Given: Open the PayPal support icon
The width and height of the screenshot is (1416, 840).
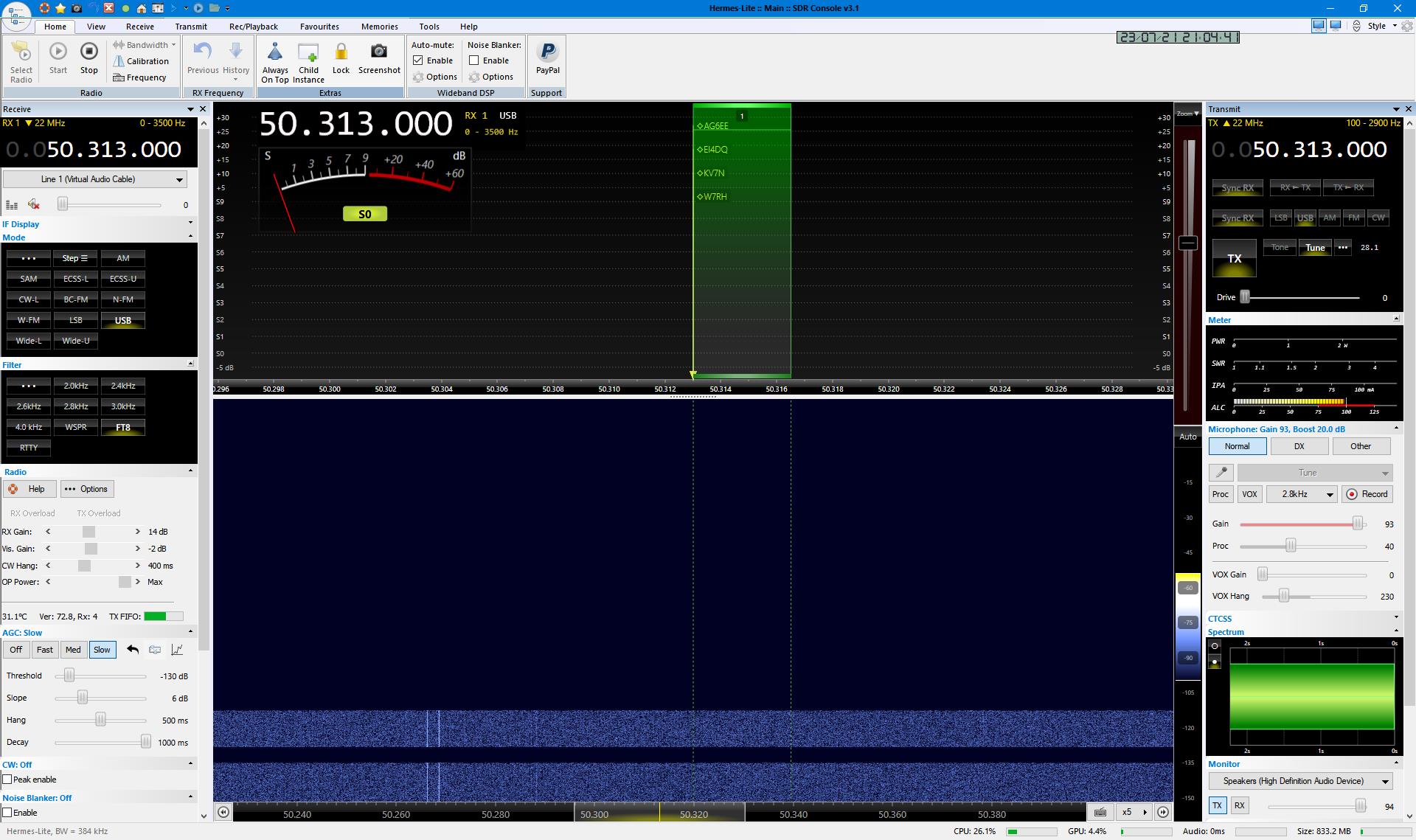Looking at the screenshot, I should tap(547, 52).
